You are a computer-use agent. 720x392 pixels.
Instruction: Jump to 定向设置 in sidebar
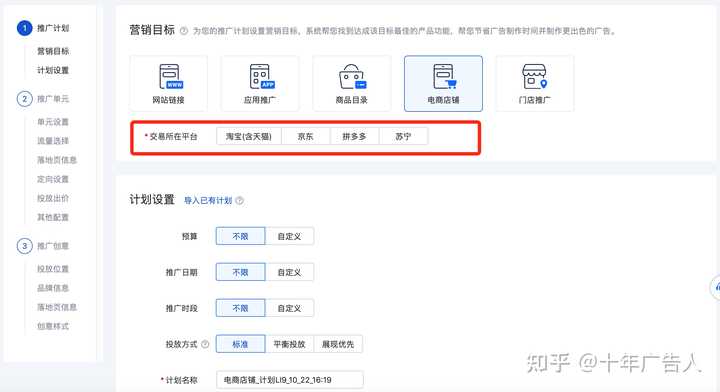tap(53, 179)
